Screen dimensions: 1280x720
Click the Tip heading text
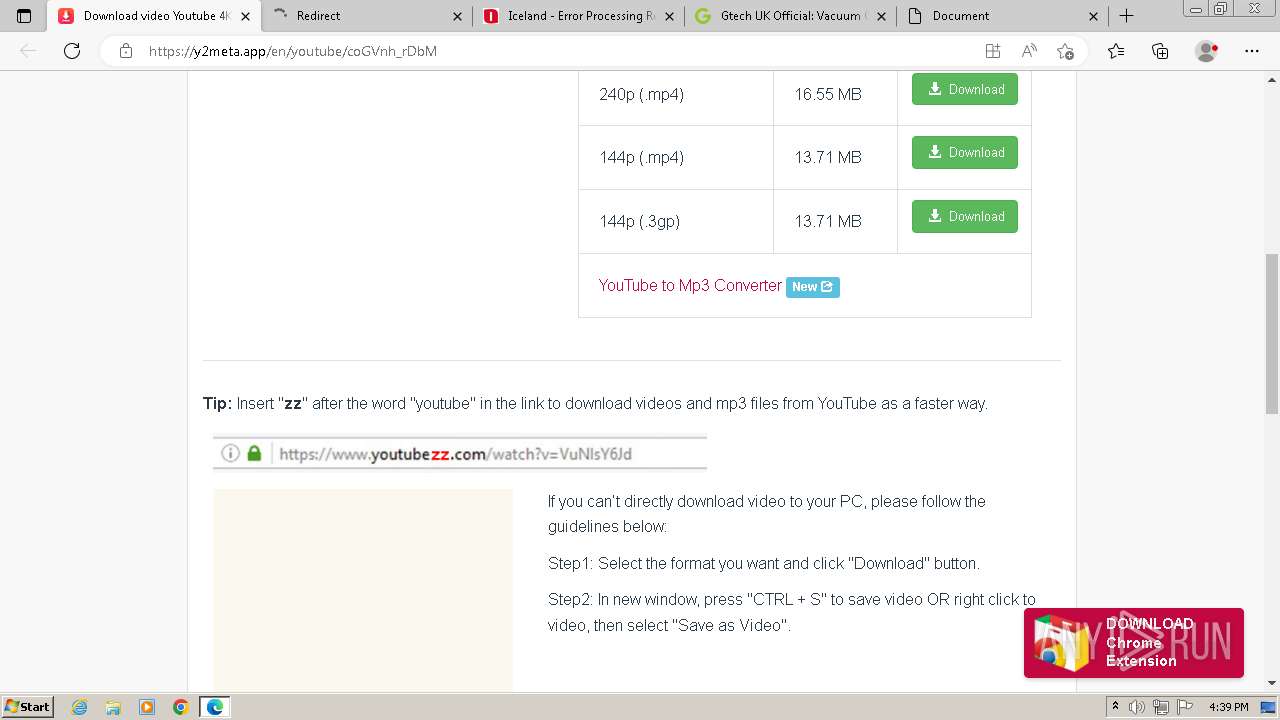click(217, 403)
